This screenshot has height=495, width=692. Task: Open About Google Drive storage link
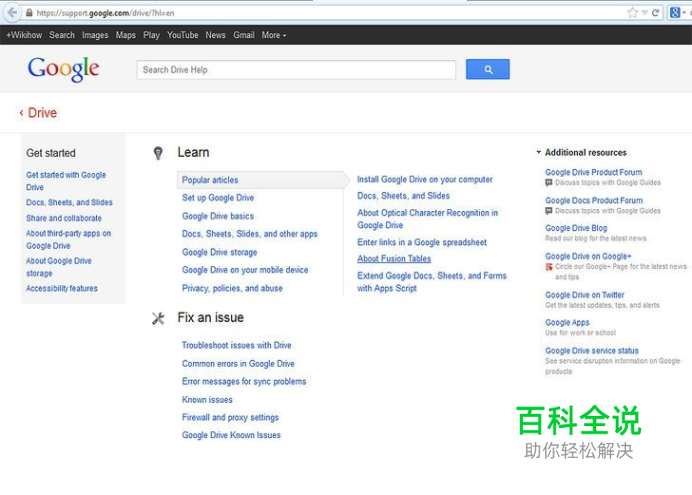58,267
